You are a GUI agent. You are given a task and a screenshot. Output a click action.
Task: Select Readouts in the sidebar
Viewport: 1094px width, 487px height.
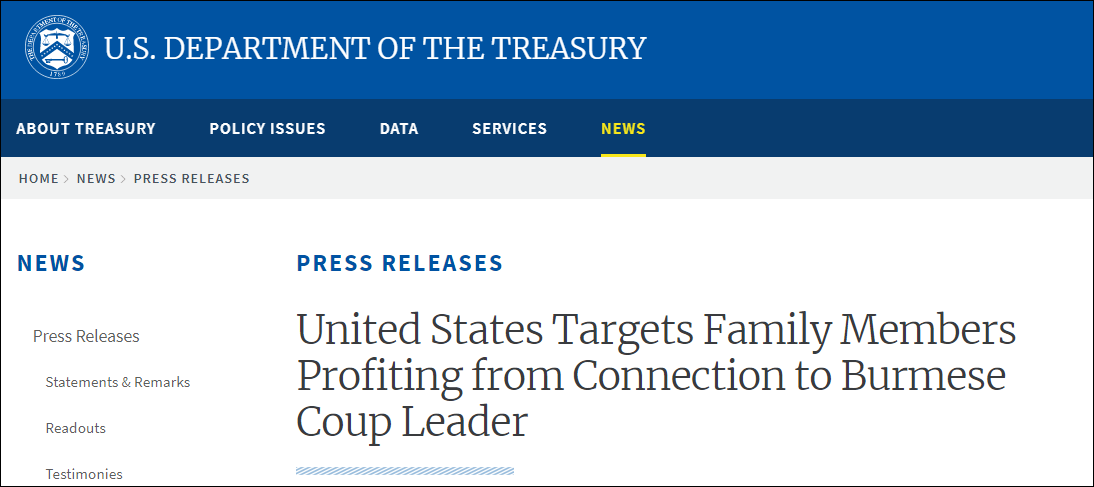coord(76,428)
